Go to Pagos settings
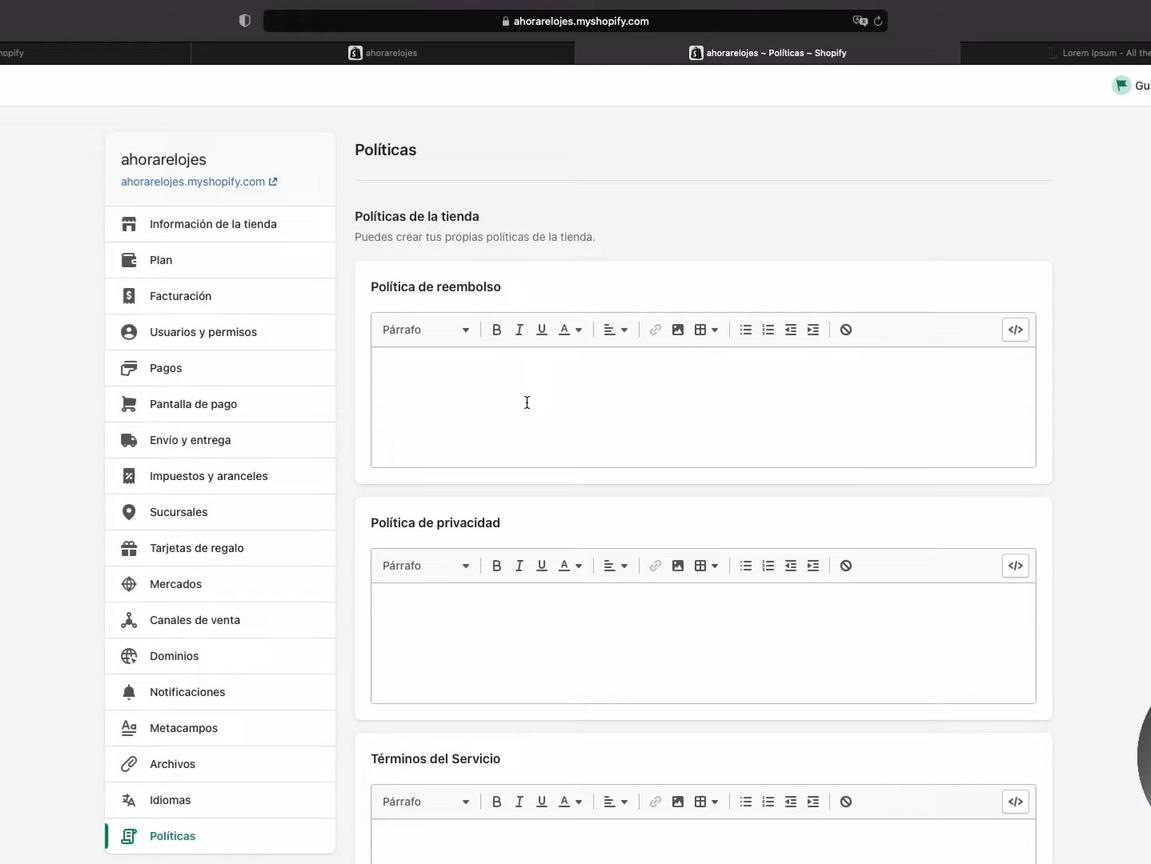The height and width of the screenshot is (864, 1151). pos(220,368)
